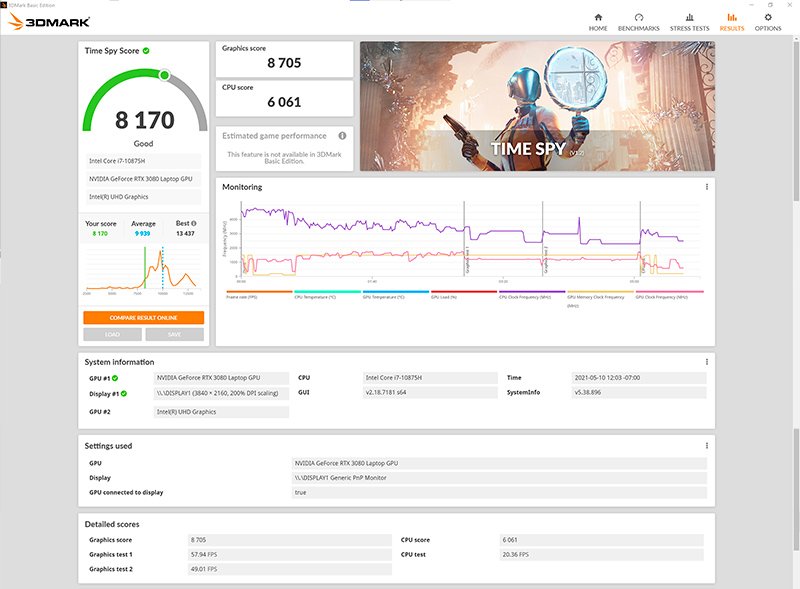The width and height of the screenshot is (800, 589).
Task: Click the overall score 8 170
Action: click(145, 120)
